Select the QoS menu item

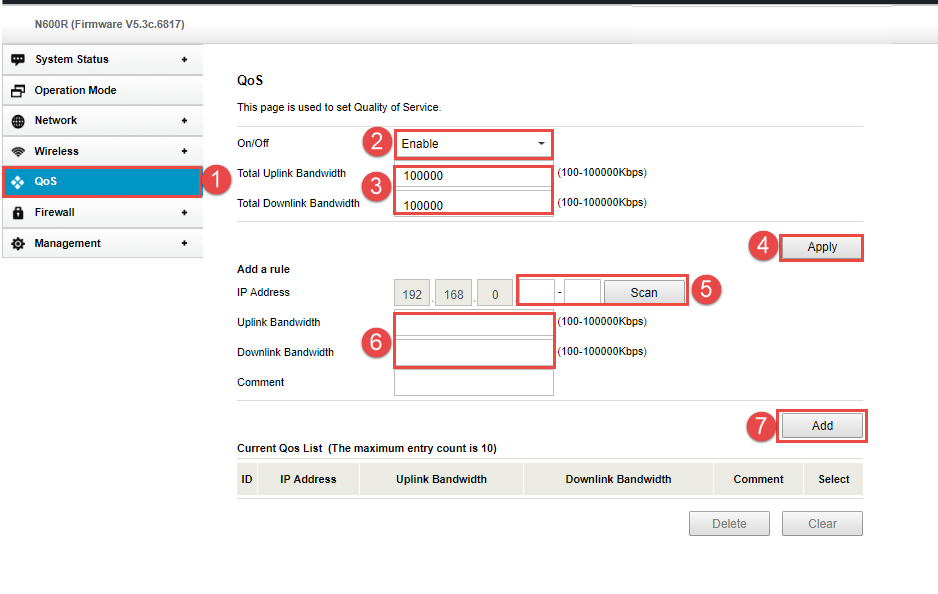coord(103,182)
